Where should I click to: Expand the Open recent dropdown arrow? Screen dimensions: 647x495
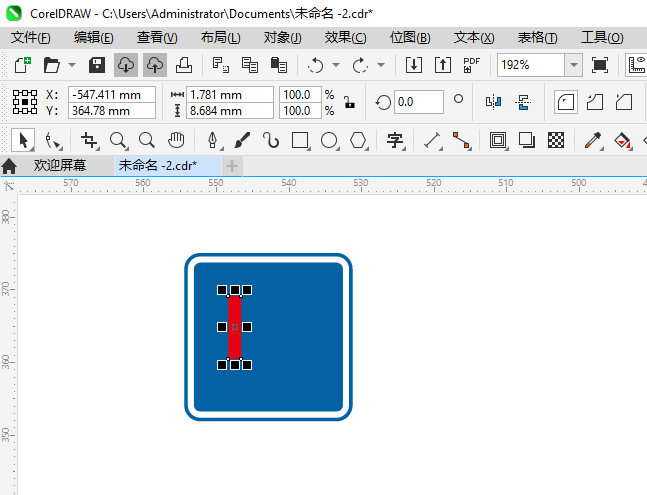72,65
